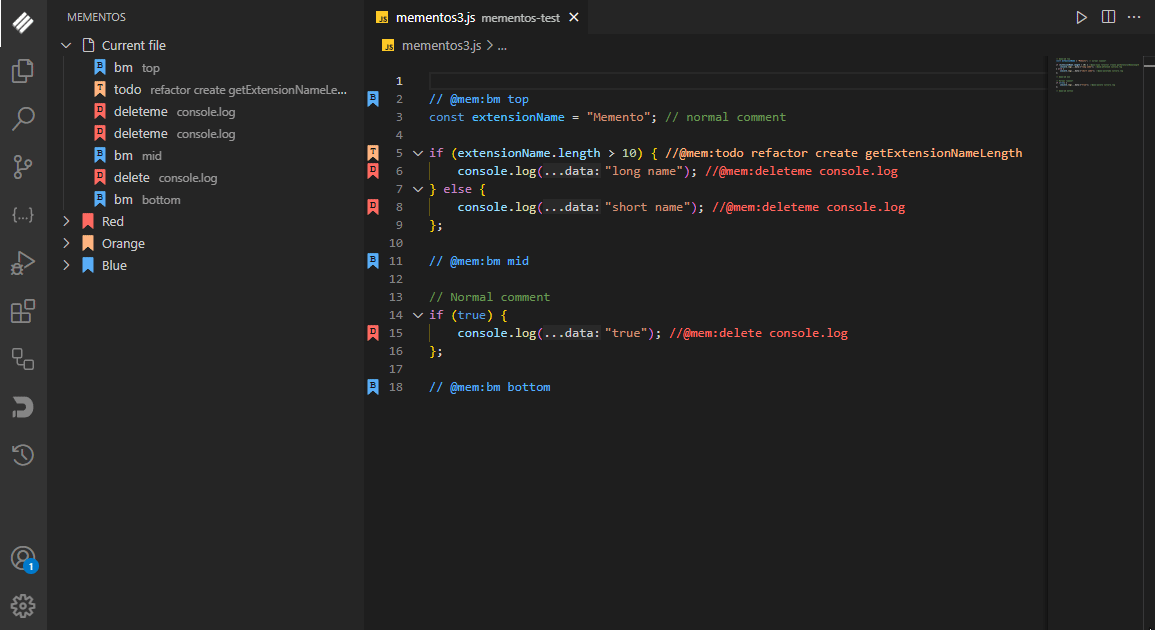Run the current file with play button
1155x630 pixels.
(1081, 17)
